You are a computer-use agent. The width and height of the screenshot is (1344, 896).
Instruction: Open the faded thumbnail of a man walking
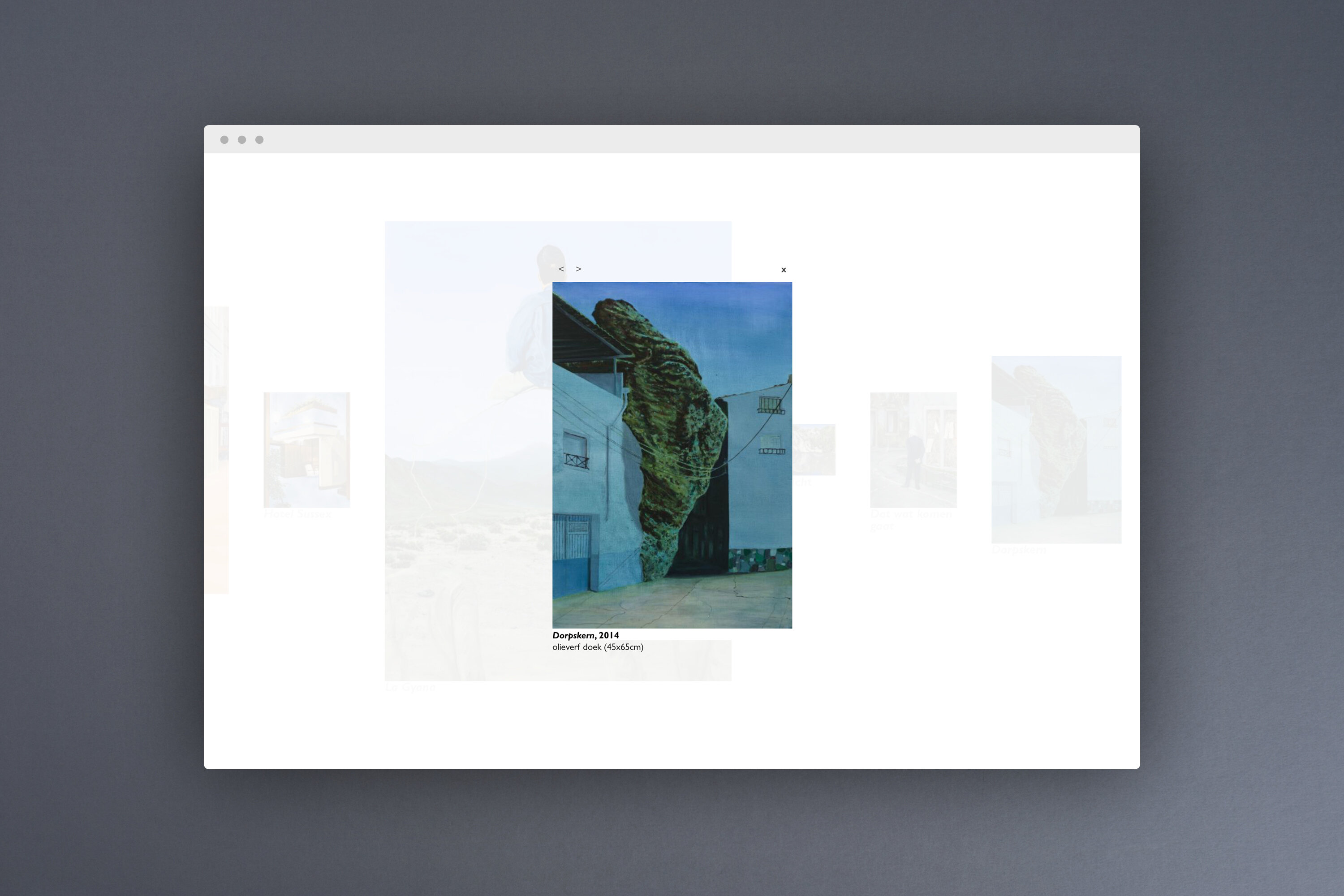[x=913, y=450]
